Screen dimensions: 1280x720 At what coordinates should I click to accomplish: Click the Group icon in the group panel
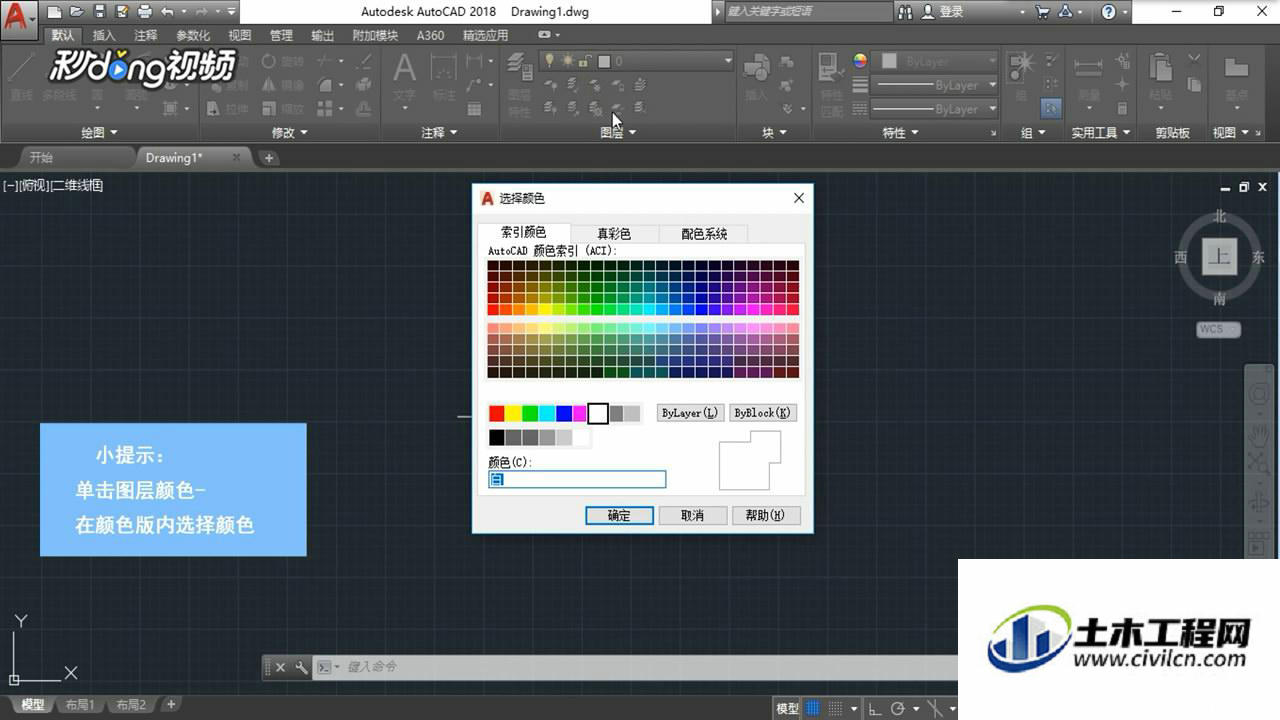coord(1021,68)
